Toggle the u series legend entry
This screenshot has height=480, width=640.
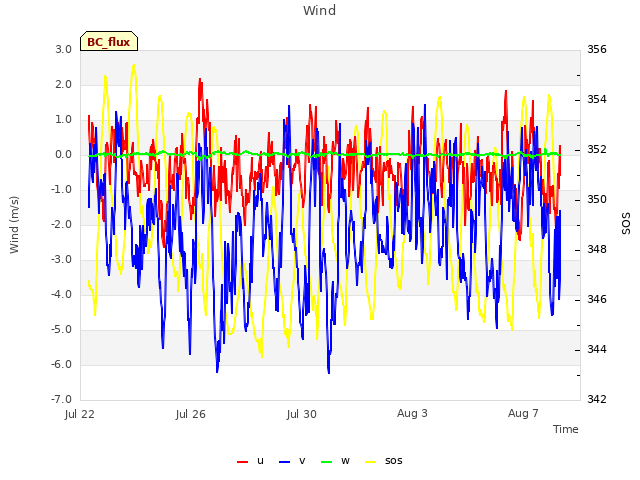(250, 461)
